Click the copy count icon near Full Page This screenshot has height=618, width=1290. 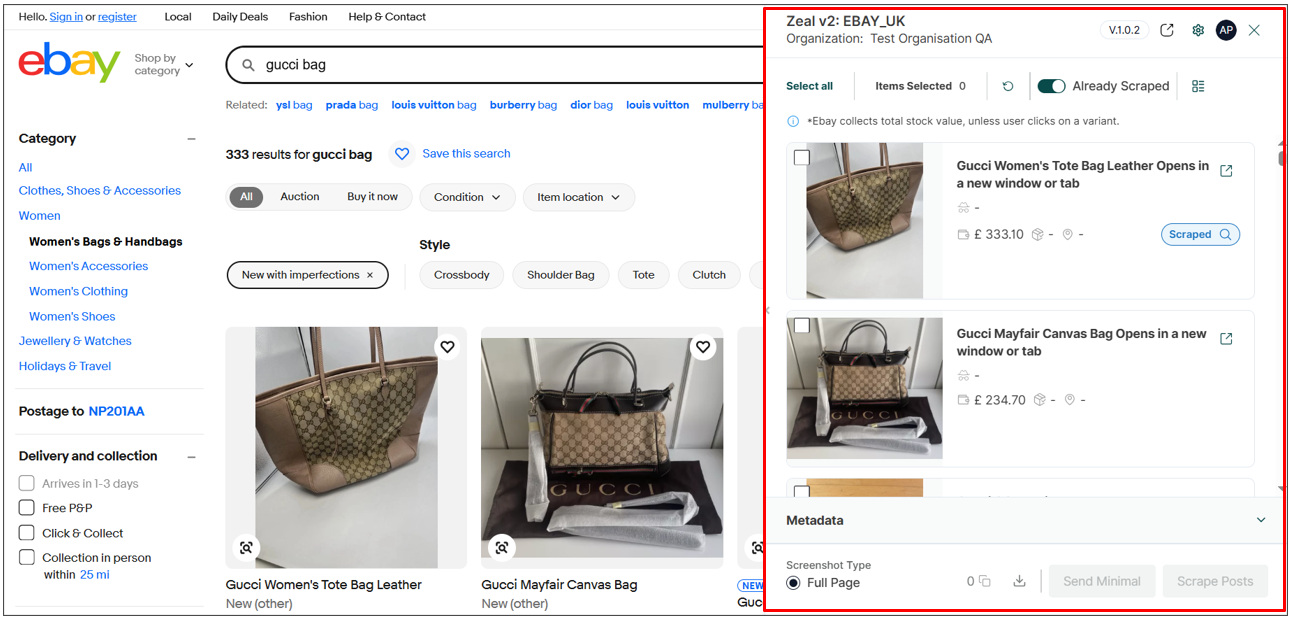point(985,581)
